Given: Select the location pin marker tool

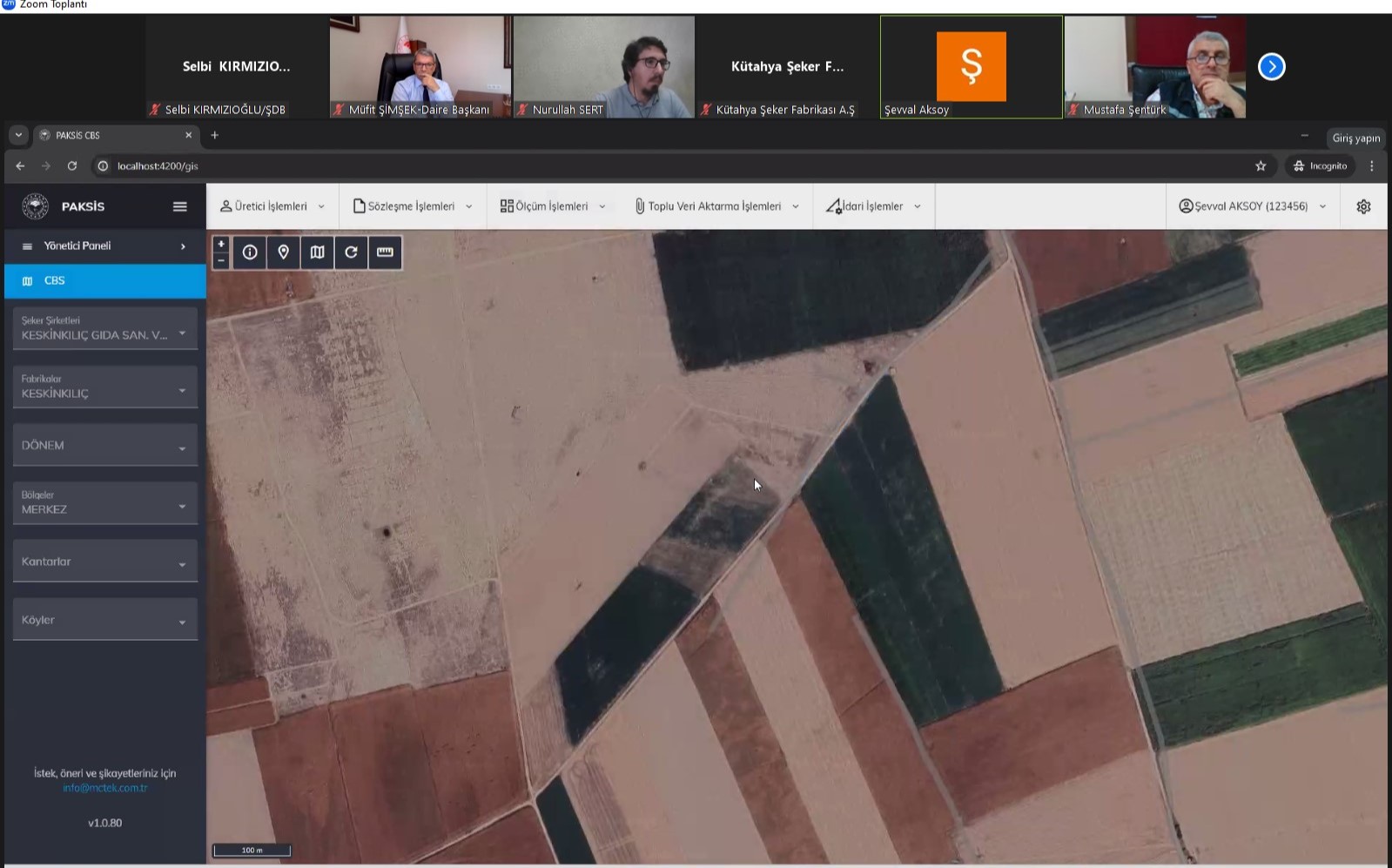Looking at the screenshot, I should 283,252.
